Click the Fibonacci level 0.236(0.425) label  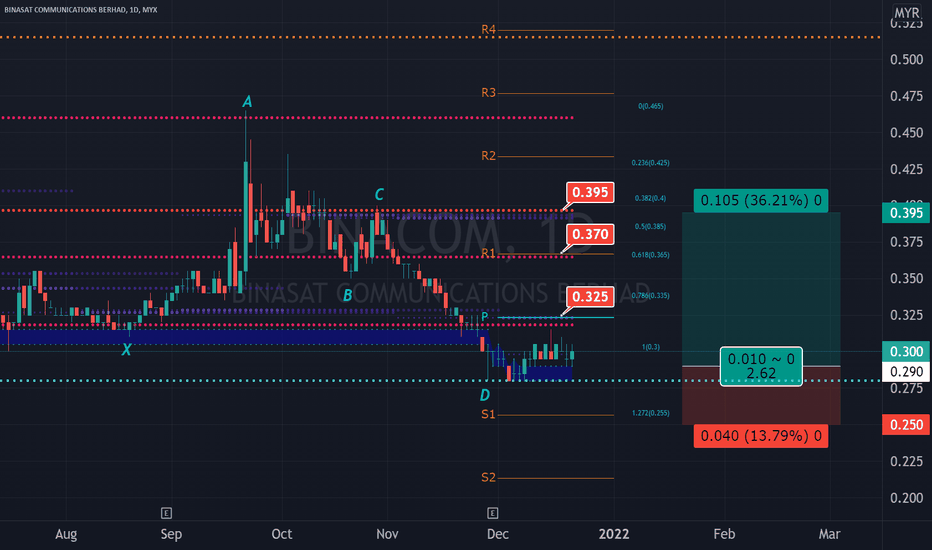point(651,163)
